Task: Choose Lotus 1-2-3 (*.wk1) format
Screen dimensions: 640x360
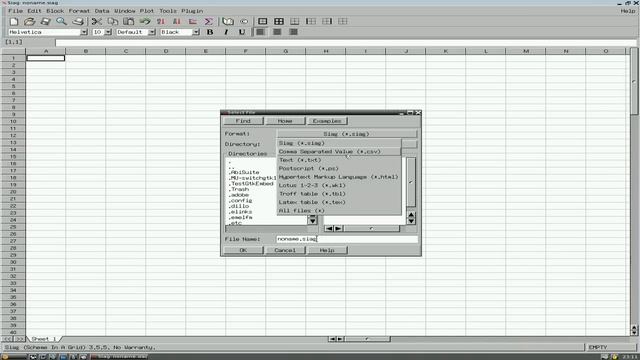Action: coord(339,185)
